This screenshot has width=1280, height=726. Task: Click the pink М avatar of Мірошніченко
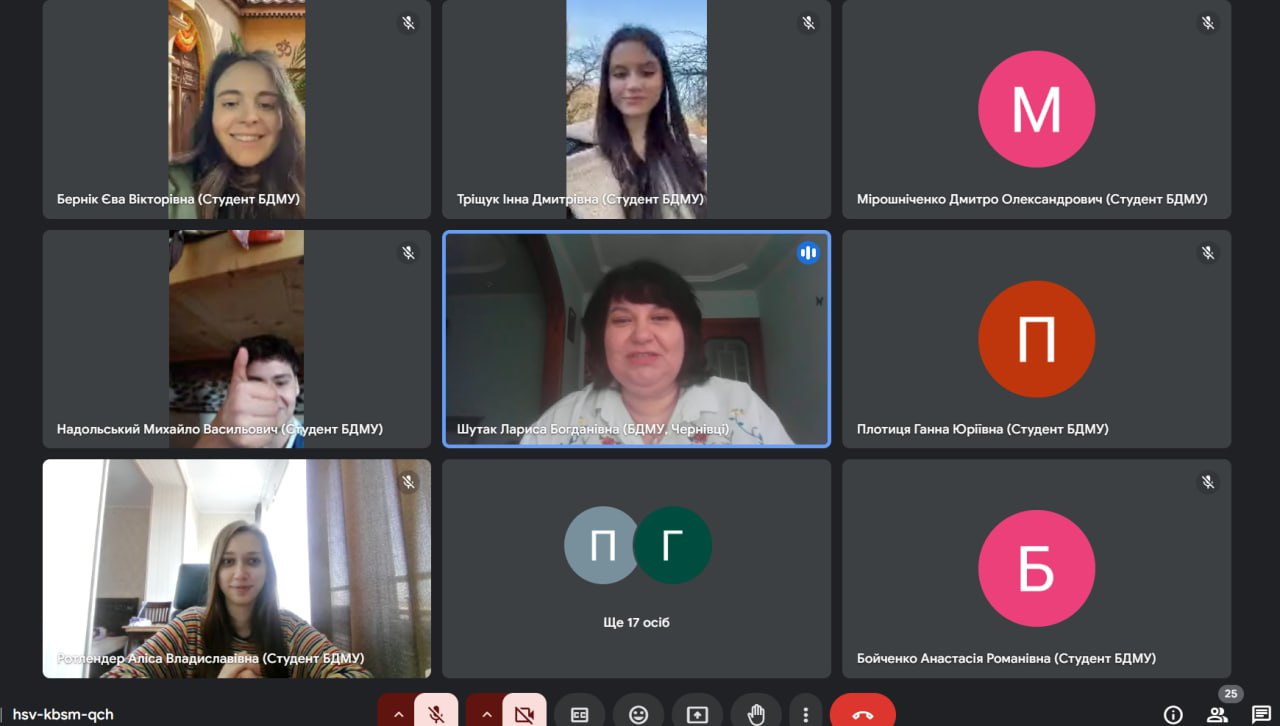coord(1036,109)
